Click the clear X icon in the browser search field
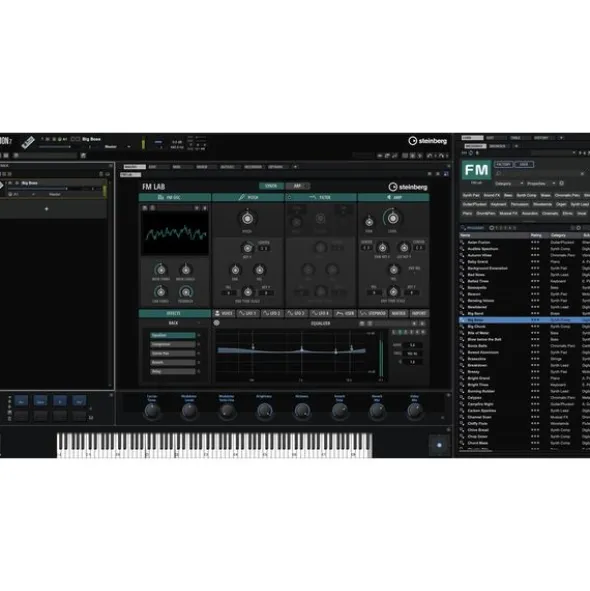The image size is (590, 591). click(x=582, y=173)
